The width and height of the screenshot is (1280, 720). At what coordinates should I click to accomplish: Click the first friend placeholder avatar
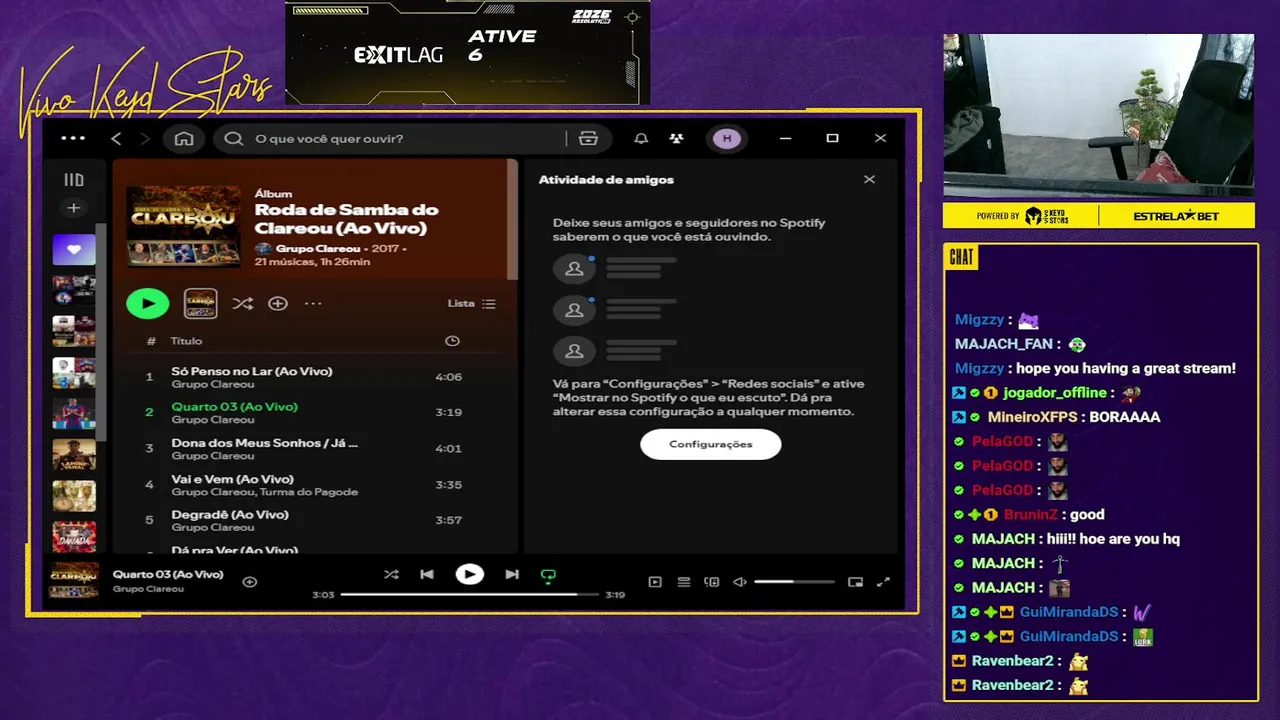[574, 269]
